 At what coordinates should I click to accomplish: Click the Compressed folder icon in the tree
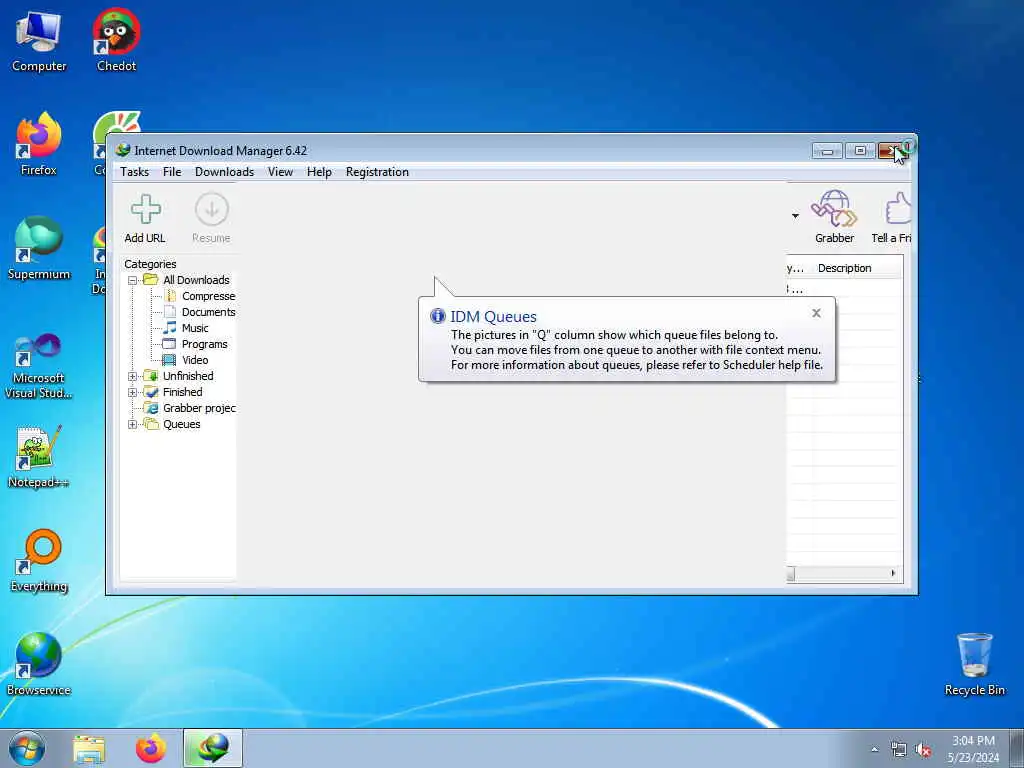click(170, 296)
